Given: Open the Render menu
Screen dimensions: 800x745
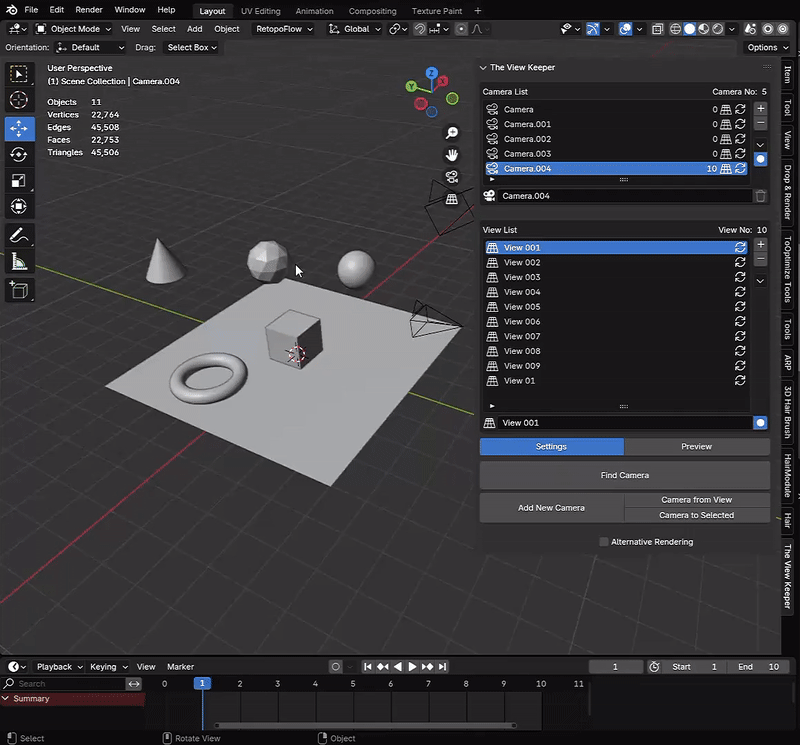Looking at the screenshot, I should (89, 10).
